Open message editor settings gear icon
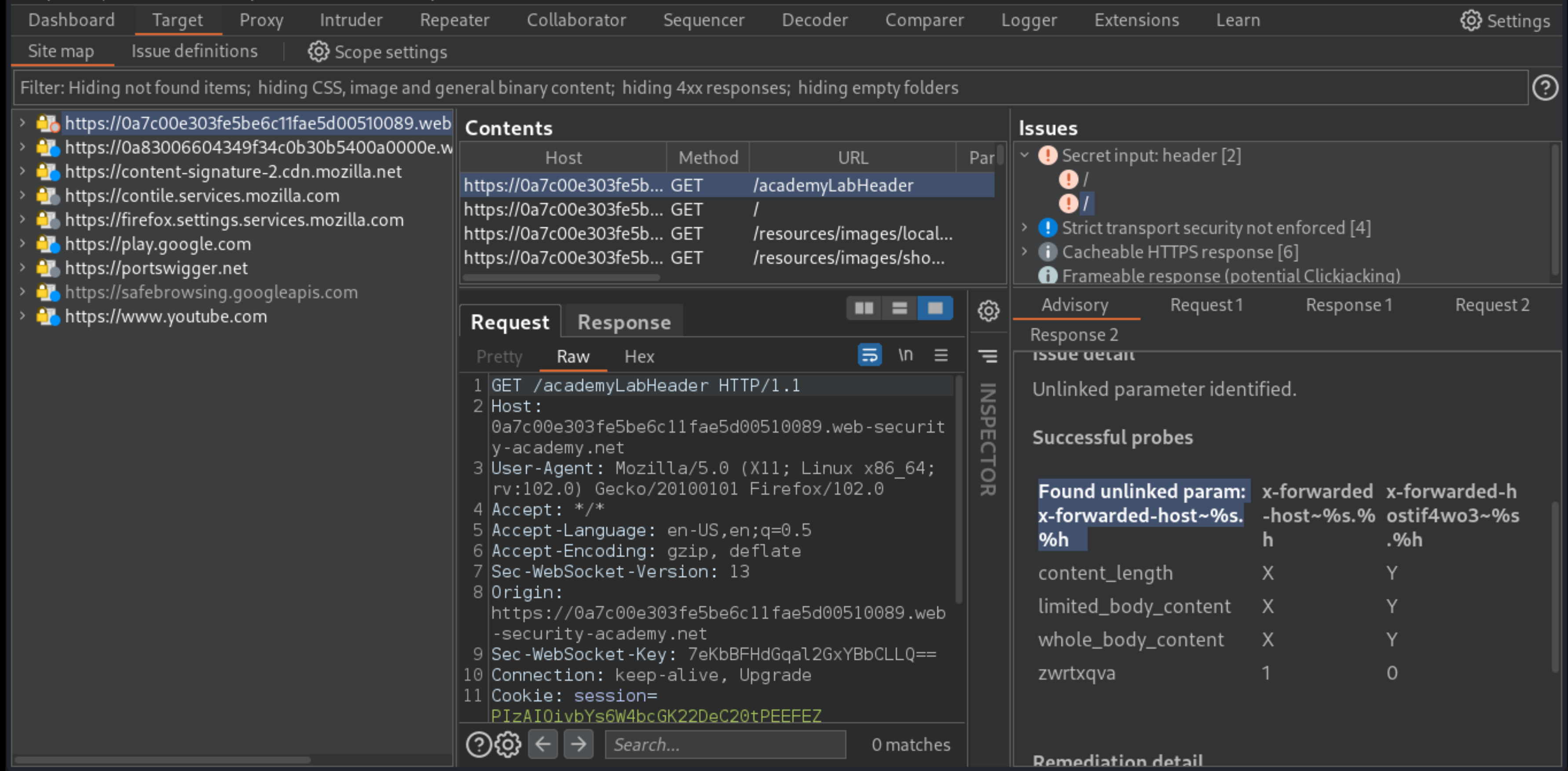Image resolution: width=1568 pixels, height=771 pixels. (988, 311)
